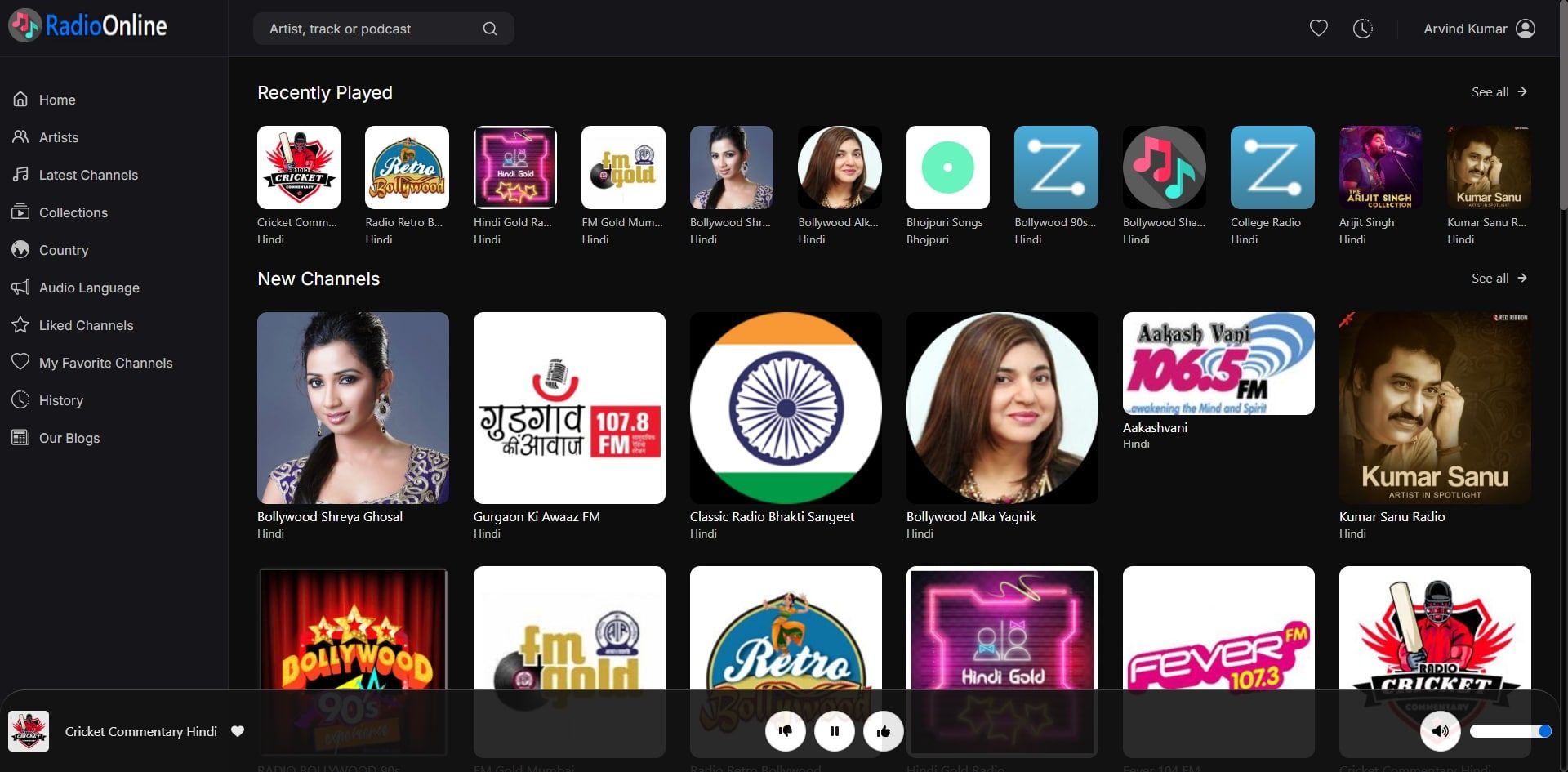Open Bollywood Shreya recently played thumbnail
The height and width of the screenshot is (772, 1568).
point(732,167)
